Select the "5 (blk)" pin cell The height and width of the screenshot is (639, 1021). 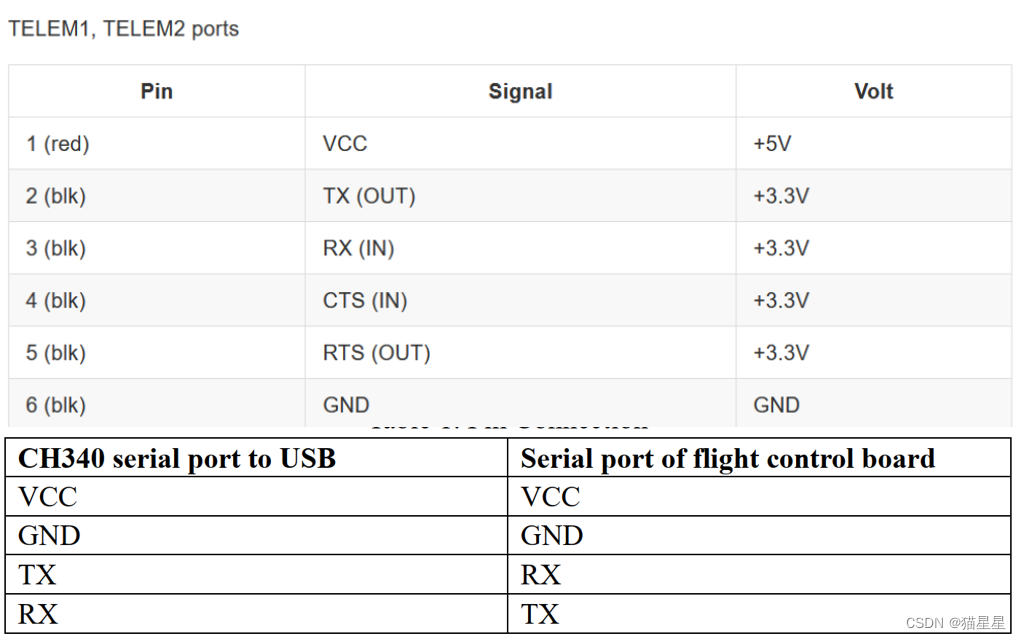[x=56, y=353]
